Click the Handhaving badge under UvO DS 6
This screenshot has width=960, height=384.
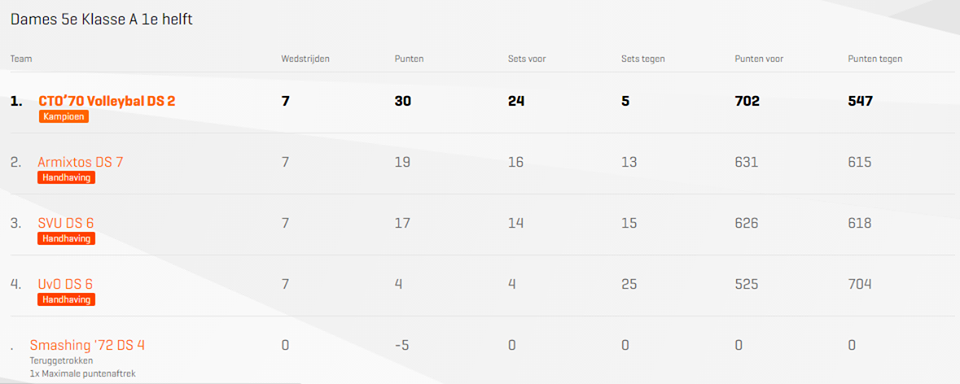click(66, 299)
